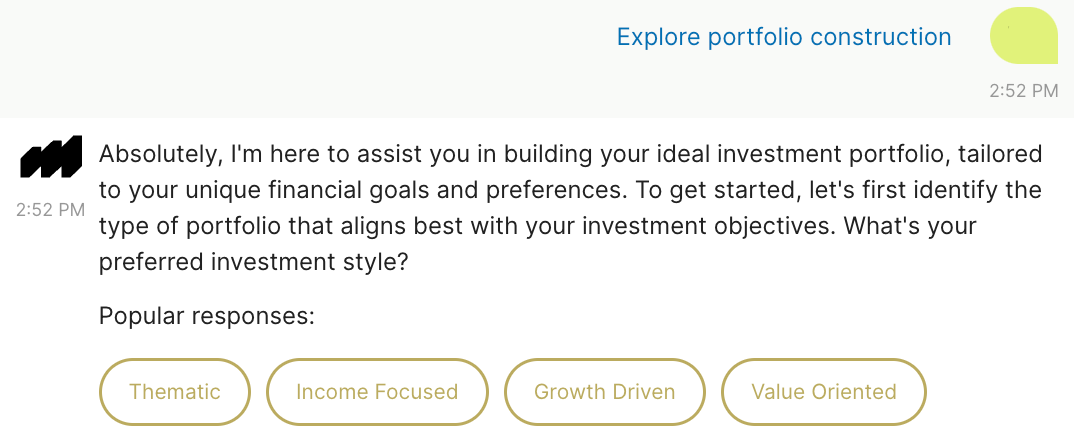Click the blue sent message text
Image resolution: width=1074 pixels, height=444 pixels.
(x=784, y=37)
